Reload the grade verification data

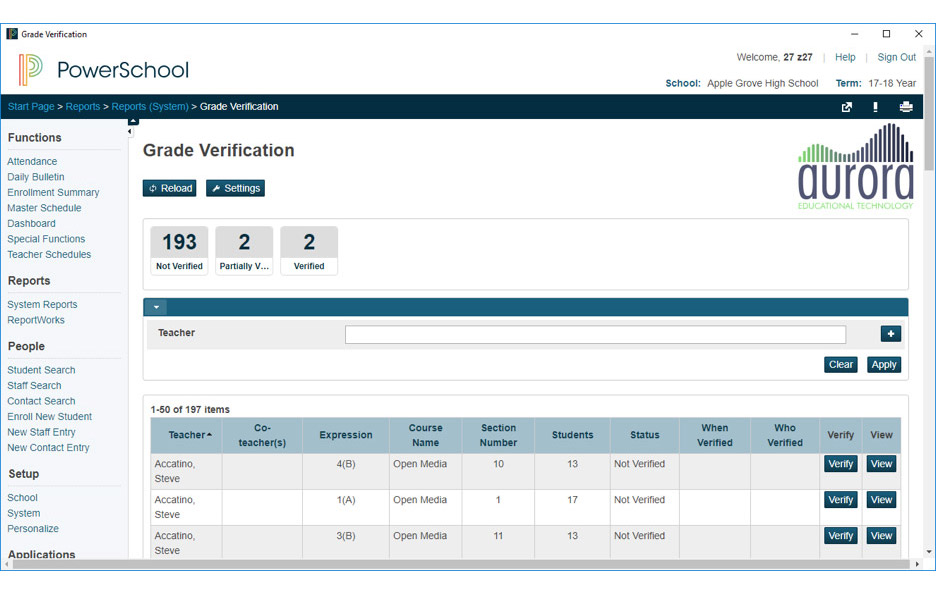click(169, 188)
